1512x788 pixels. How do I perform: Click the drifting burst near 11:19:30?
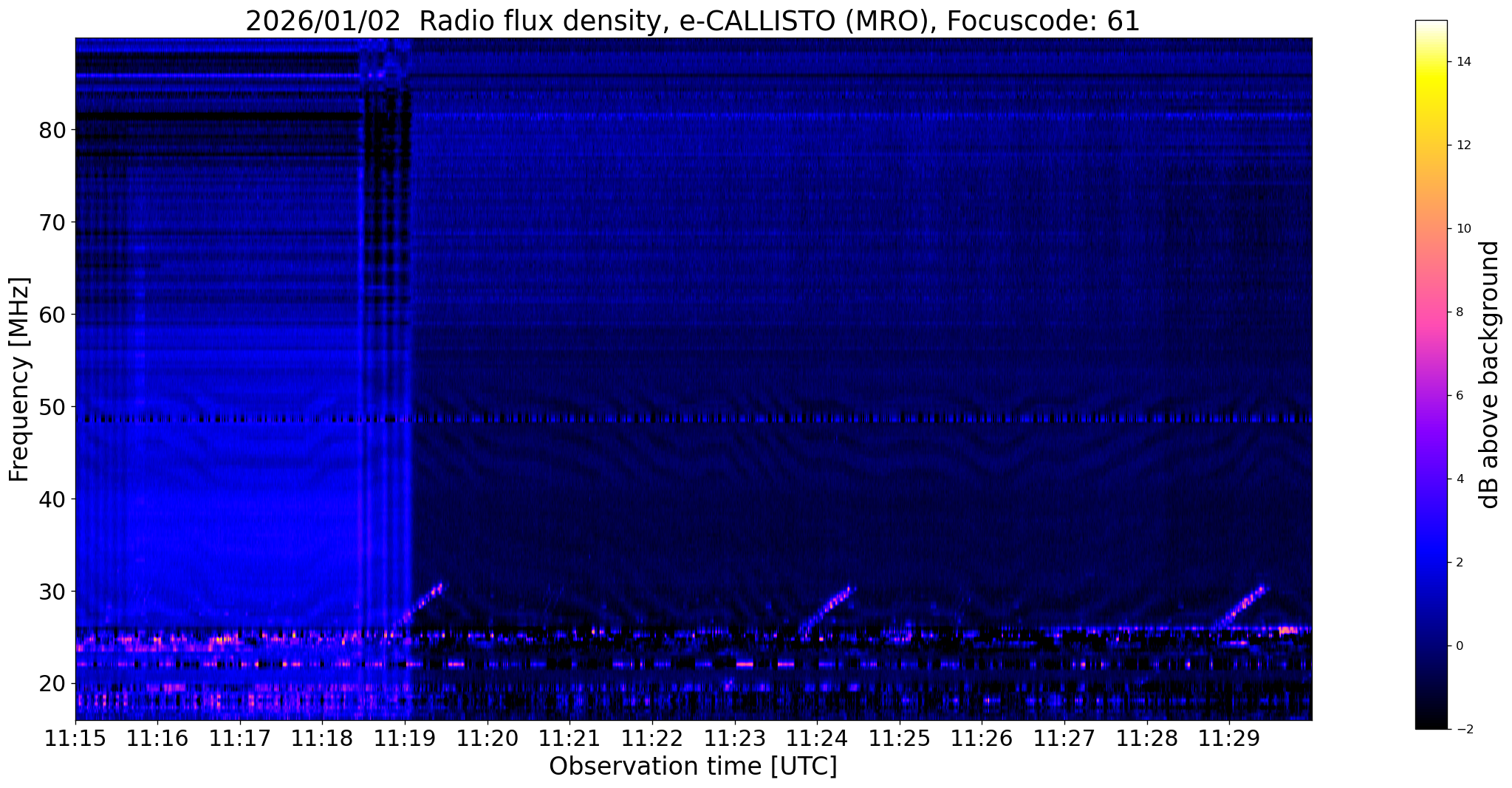pos(418,606)
